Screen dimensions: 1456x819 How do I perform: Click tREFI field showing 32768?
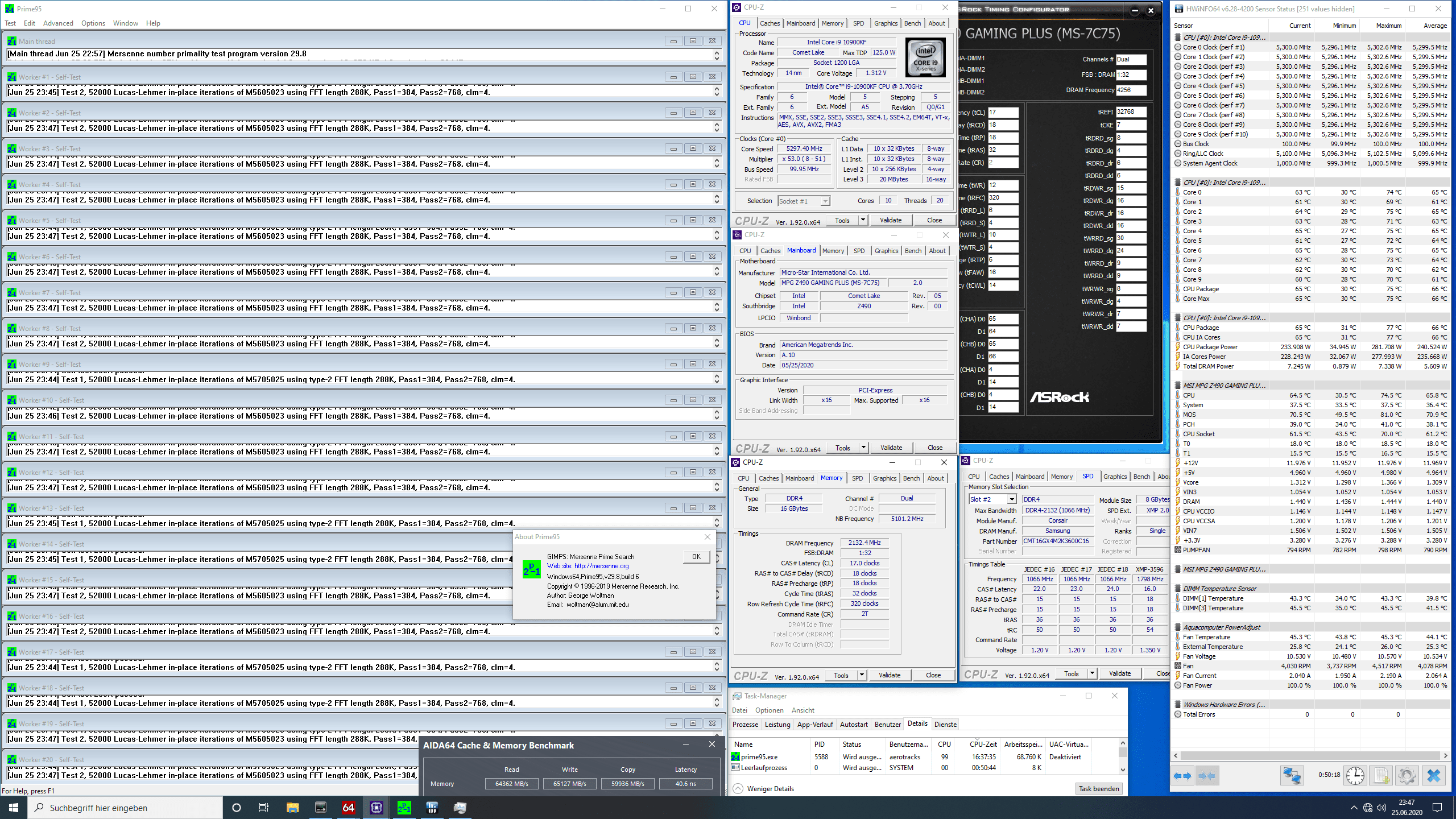click(x=1131, y=112)
